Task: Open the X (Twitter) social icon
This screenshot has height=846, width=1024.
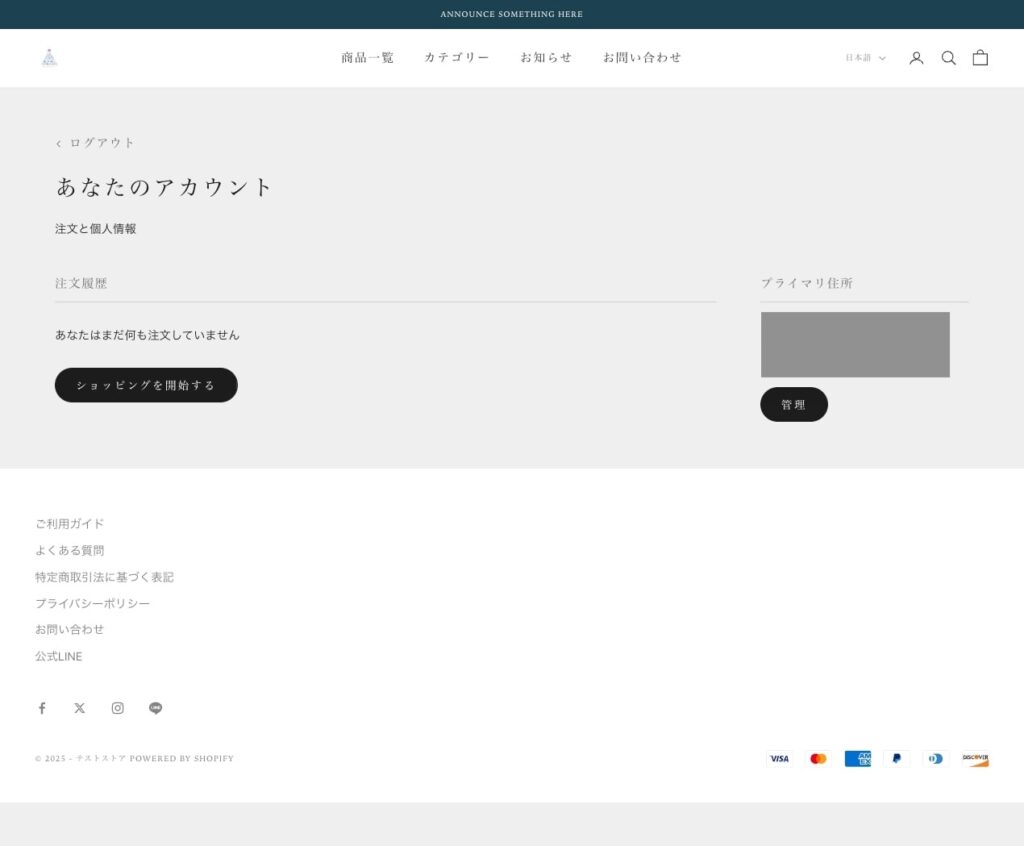Action: tap(80, 708)
